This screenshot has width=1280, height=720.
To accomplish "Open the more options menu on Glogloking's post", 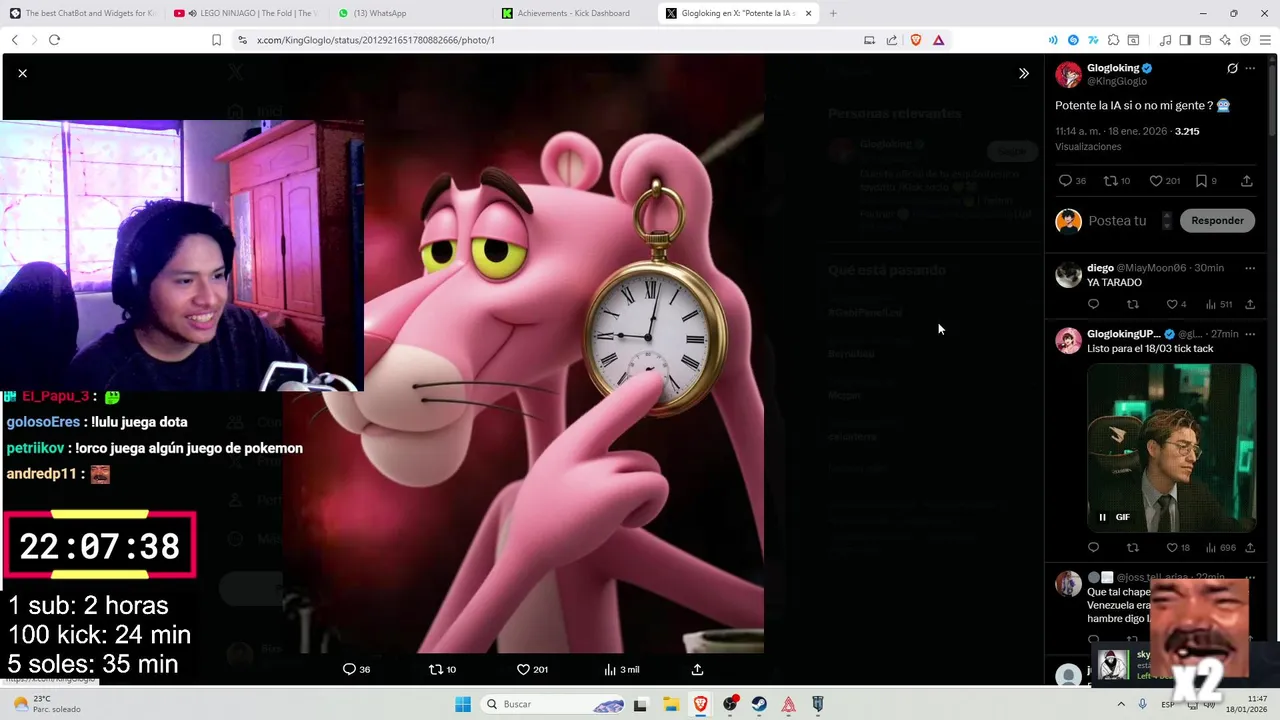I will pos(1250,68).
